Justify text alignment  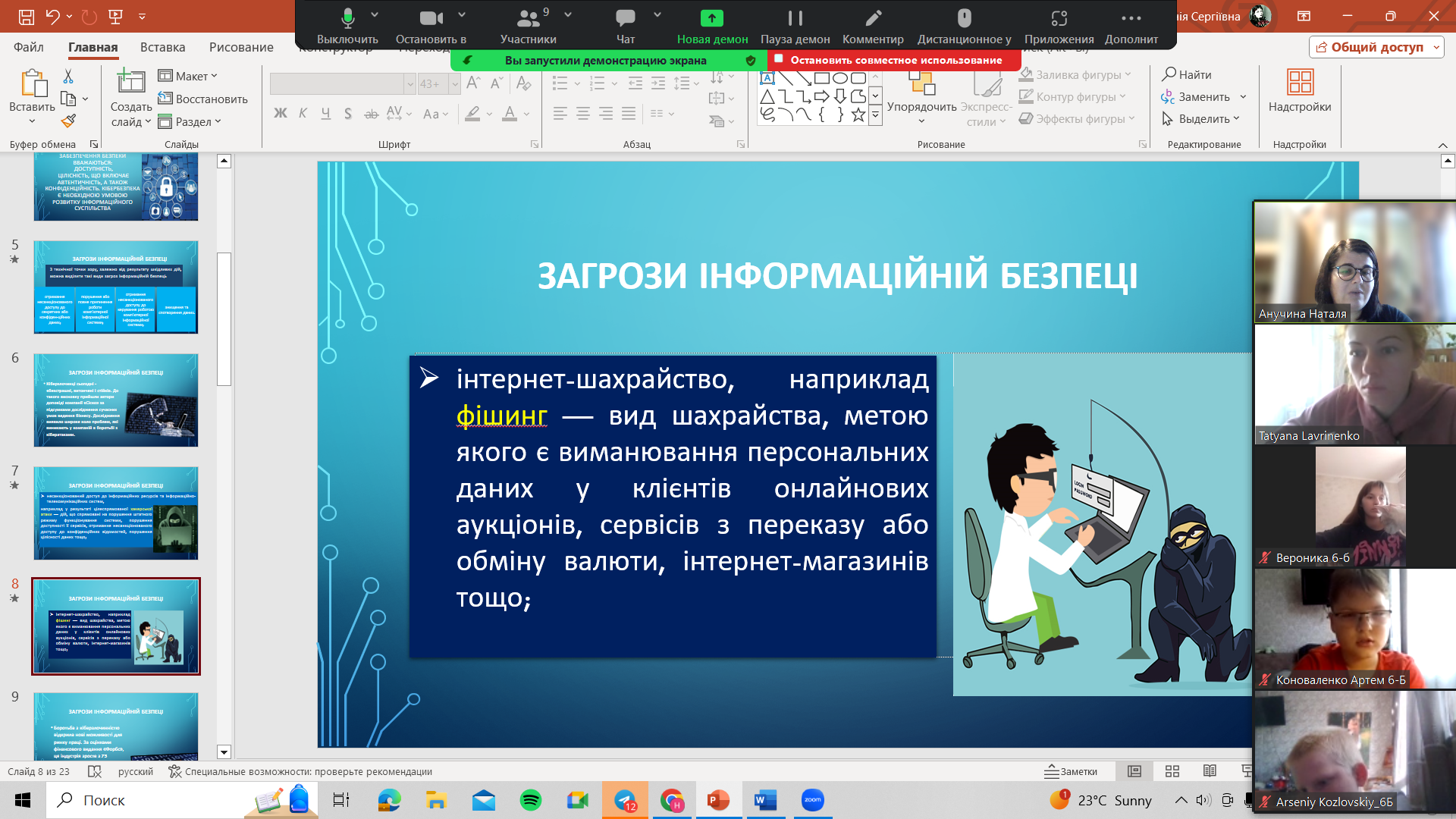tap(629, 114)
